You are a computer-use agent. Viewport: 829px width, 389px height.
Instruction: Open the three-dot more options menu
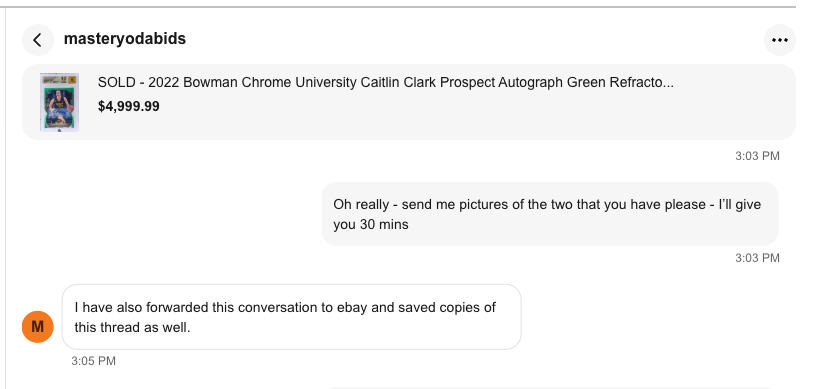780,40
